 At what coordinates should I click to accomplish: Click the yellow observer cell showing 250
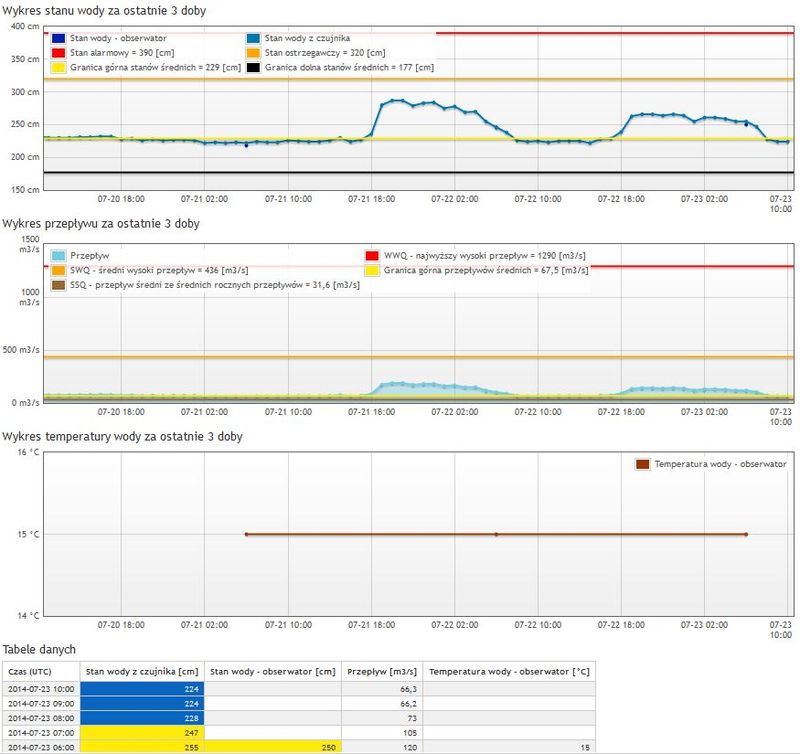pos(274,746)
